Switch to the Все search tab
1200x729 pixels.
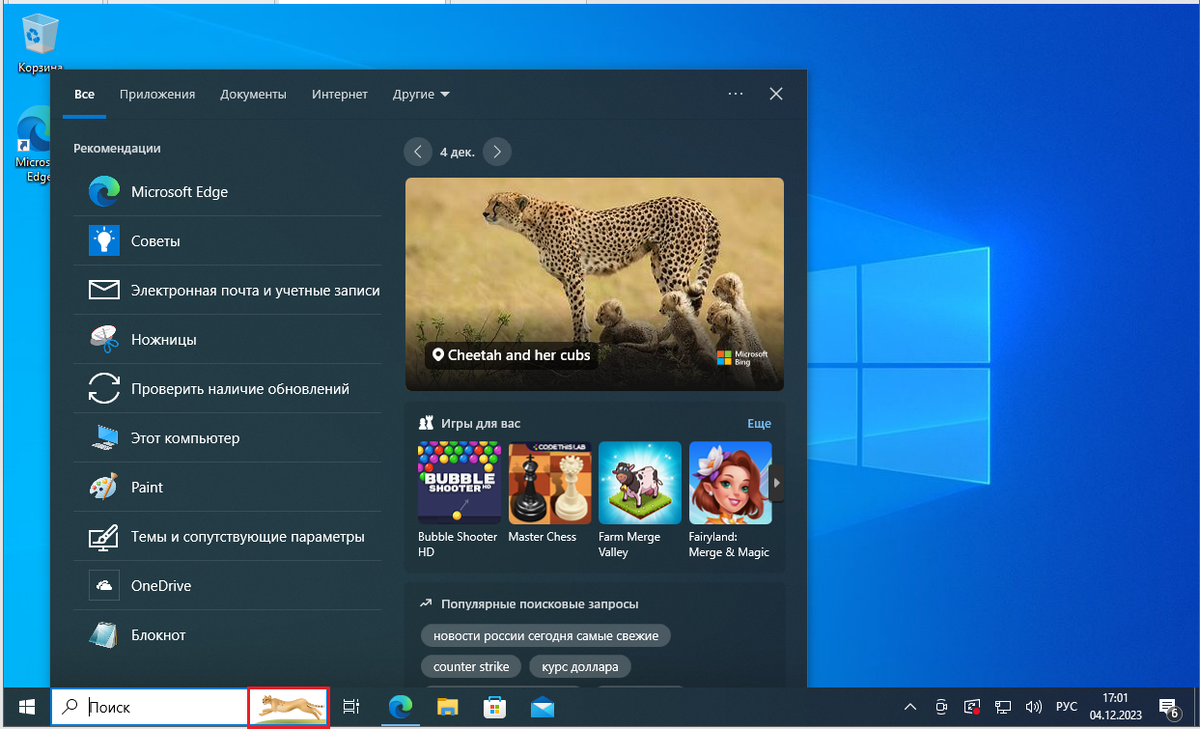click(x=84, y=94)
